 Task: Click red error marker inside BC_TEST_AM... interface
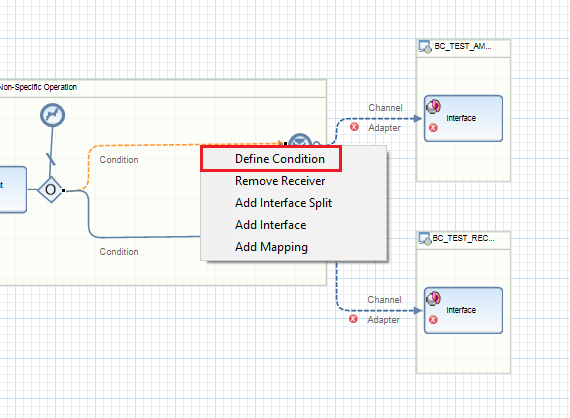pos(433,128)
